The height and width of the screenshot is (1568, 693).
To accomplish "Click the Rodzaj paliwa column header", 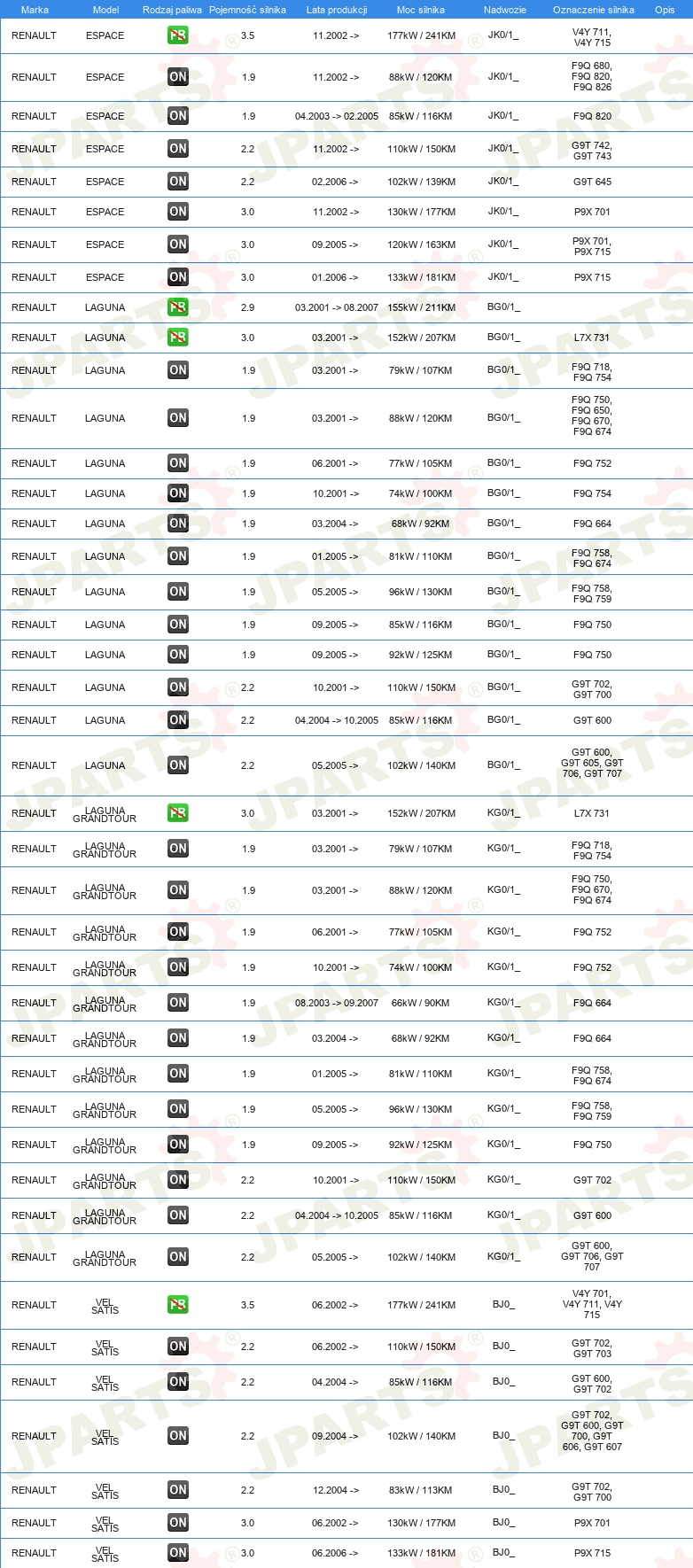I will [x=172, y=10].
